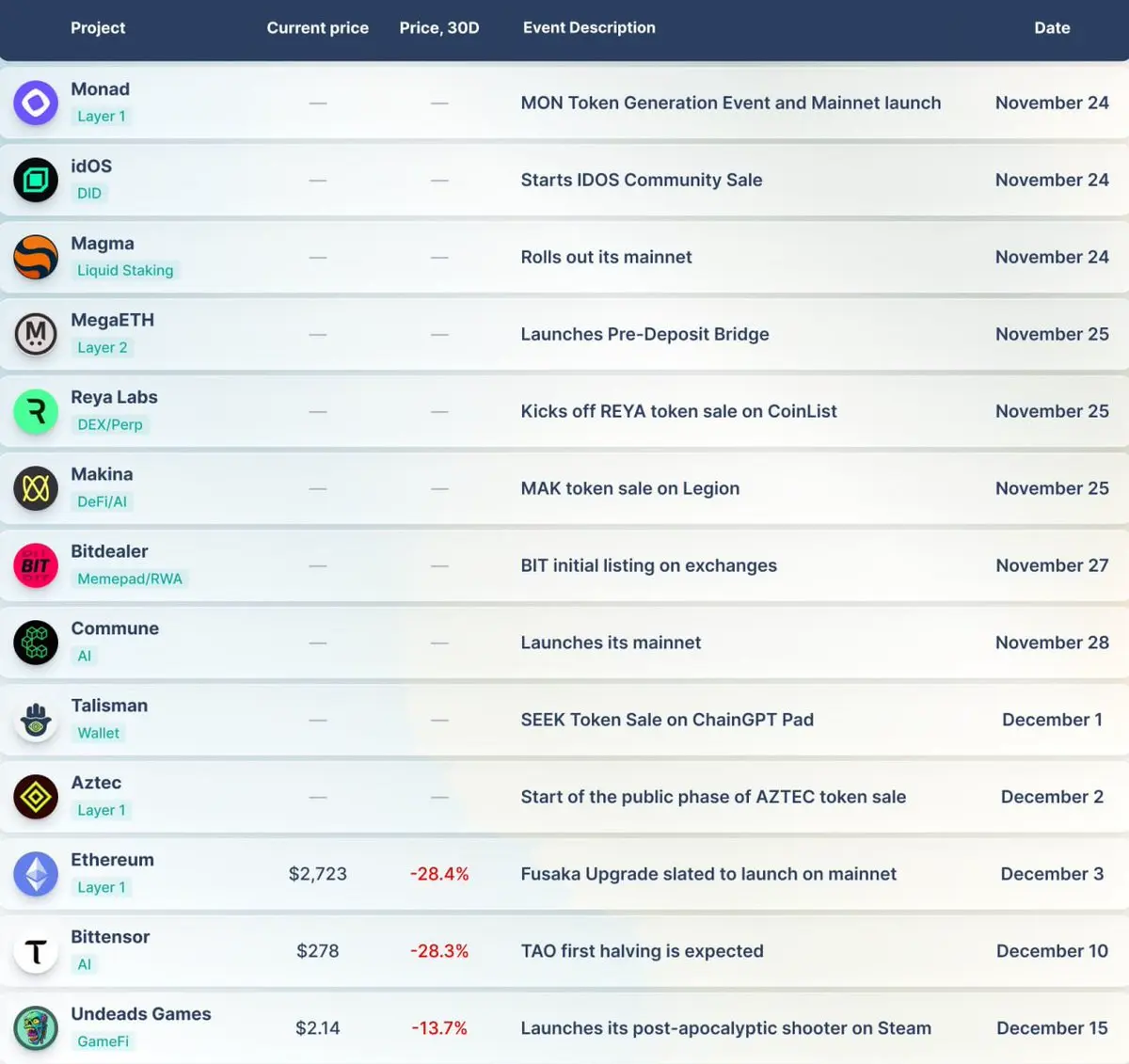
Task: Open the Magma project name
Action: (x=103, y=244)
